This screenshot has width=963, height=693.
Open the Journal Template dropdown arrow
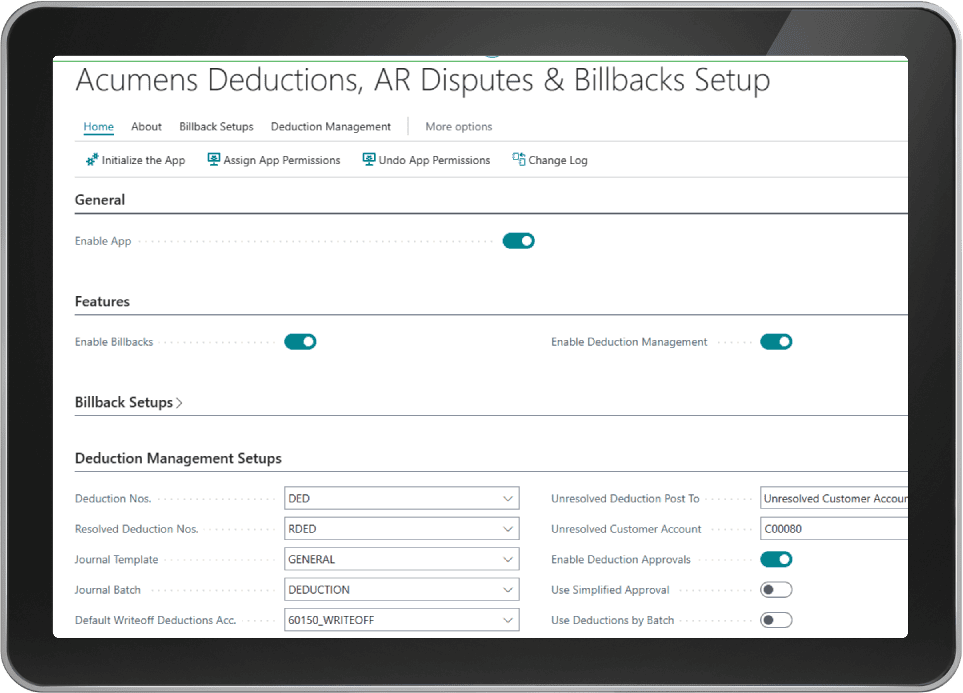tap(508, 559)
